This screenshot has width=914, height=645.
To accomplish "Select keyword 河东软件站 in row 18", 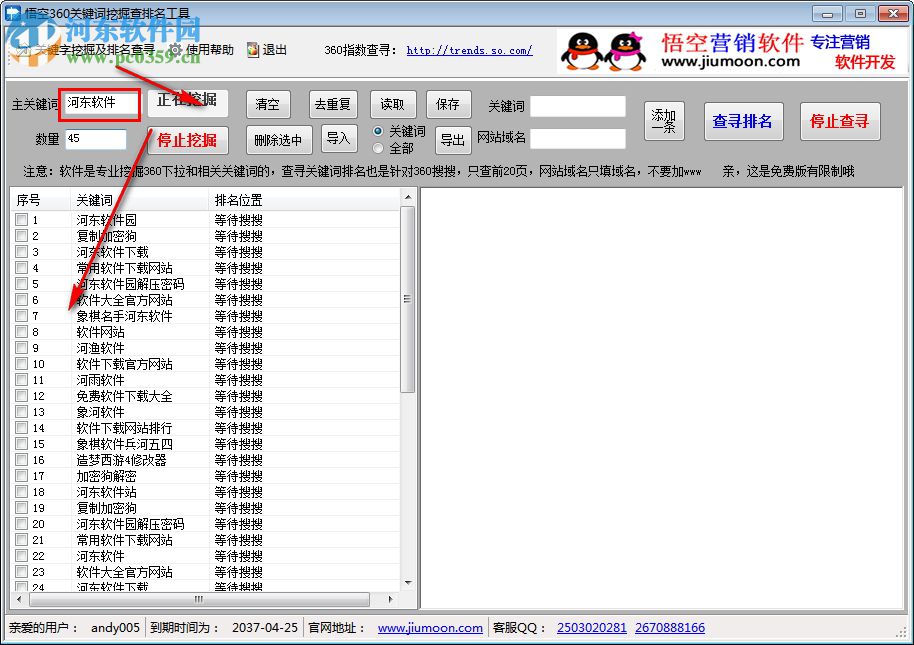I will [106, 492].
